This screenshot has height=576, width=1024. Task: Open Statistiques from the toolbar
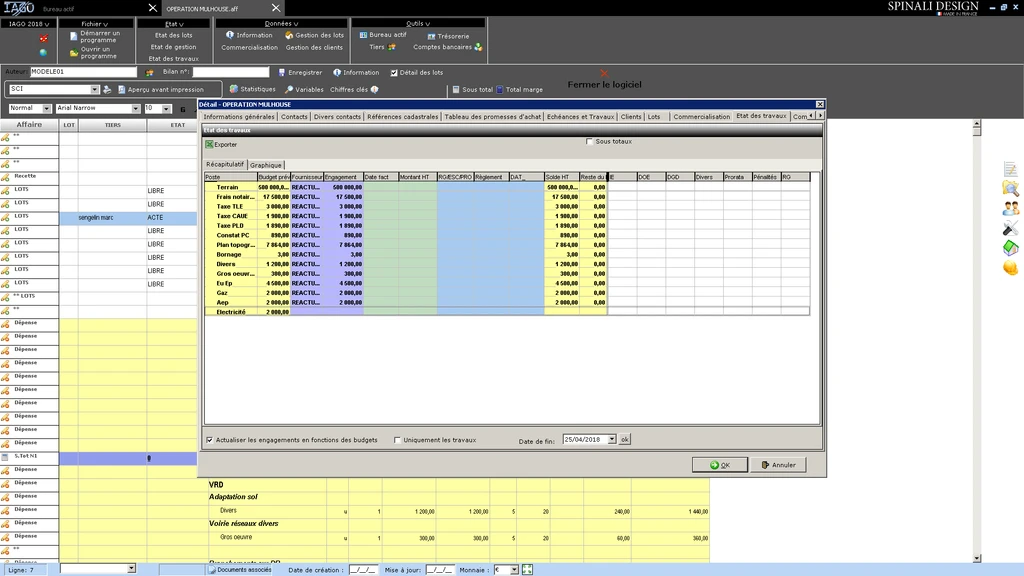[x=234, y=89]
